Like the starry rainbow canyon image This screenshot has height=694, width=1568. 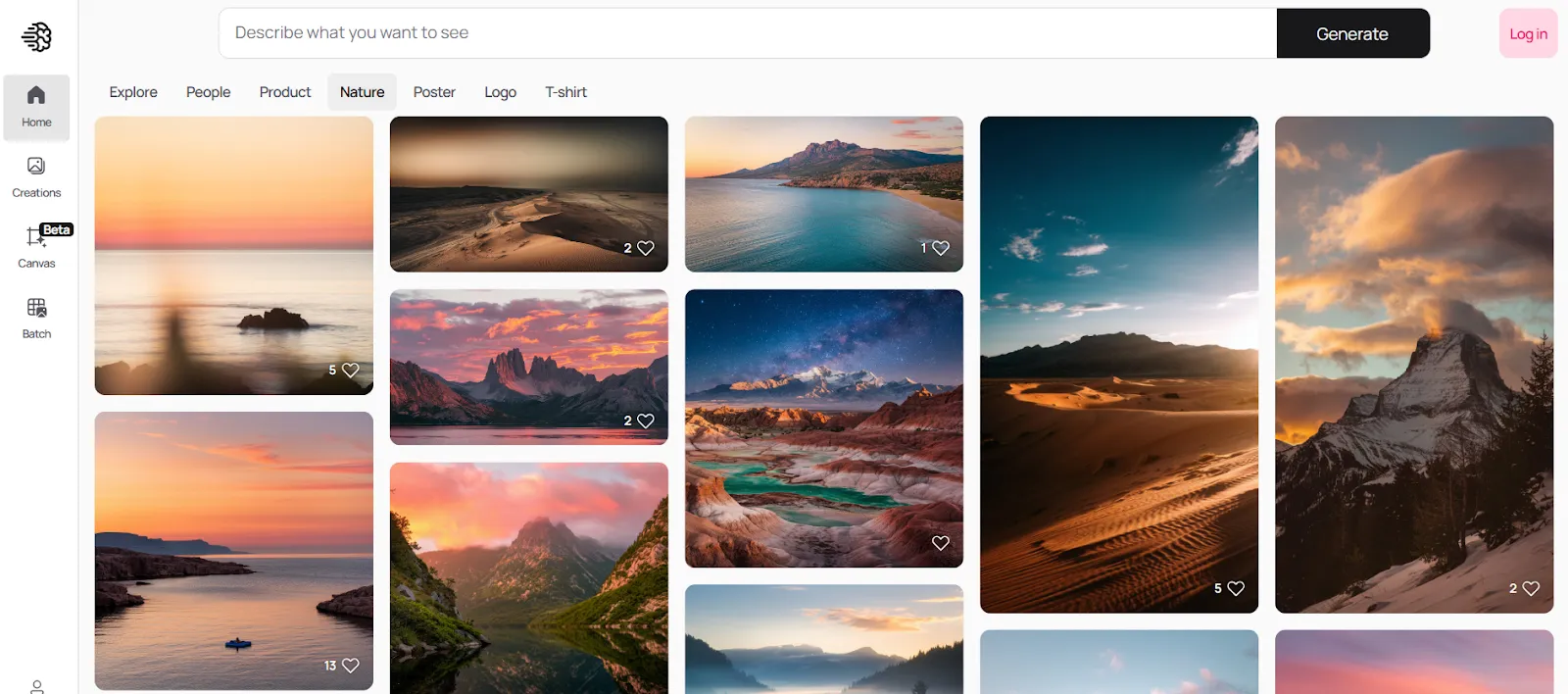click(x=941, y=543)
